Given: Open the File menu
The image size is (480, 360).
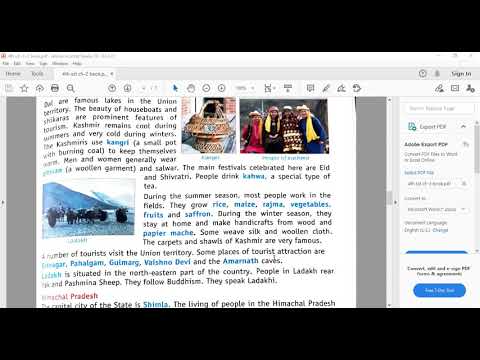Looking at the screenshot, I should [x=6, y=63].
